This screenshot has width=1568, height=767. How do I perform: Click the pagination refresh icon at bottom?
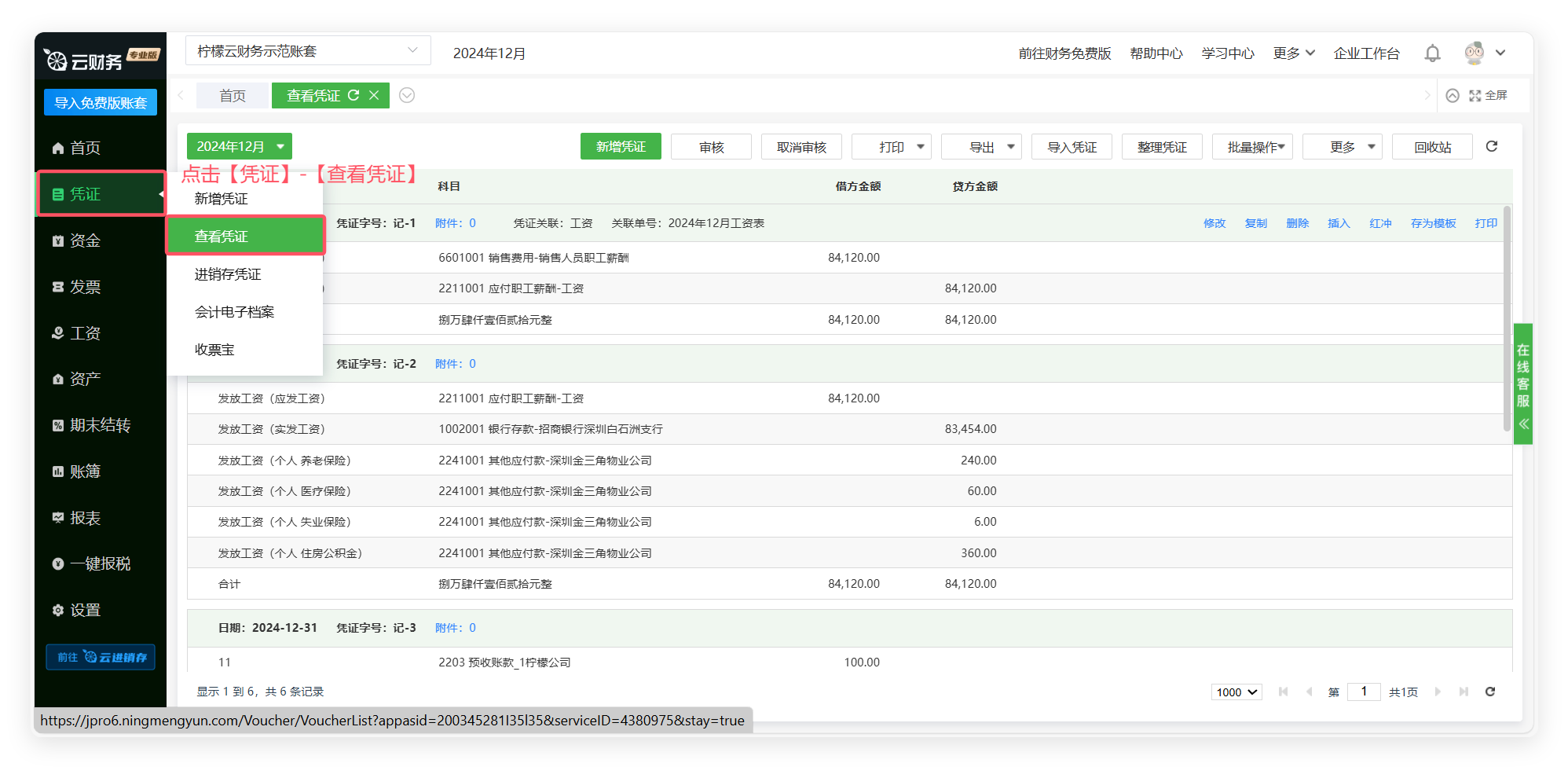[x=1490, y=692]
